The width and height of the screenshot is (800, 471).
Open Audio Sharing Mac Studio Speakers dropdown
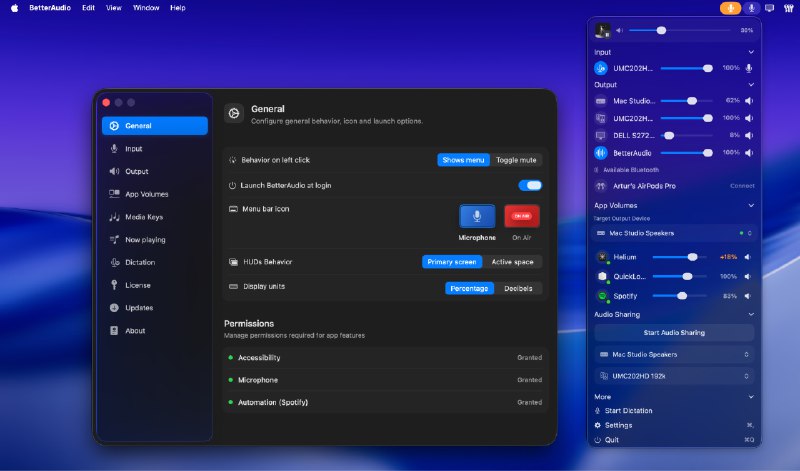[674, 355]
